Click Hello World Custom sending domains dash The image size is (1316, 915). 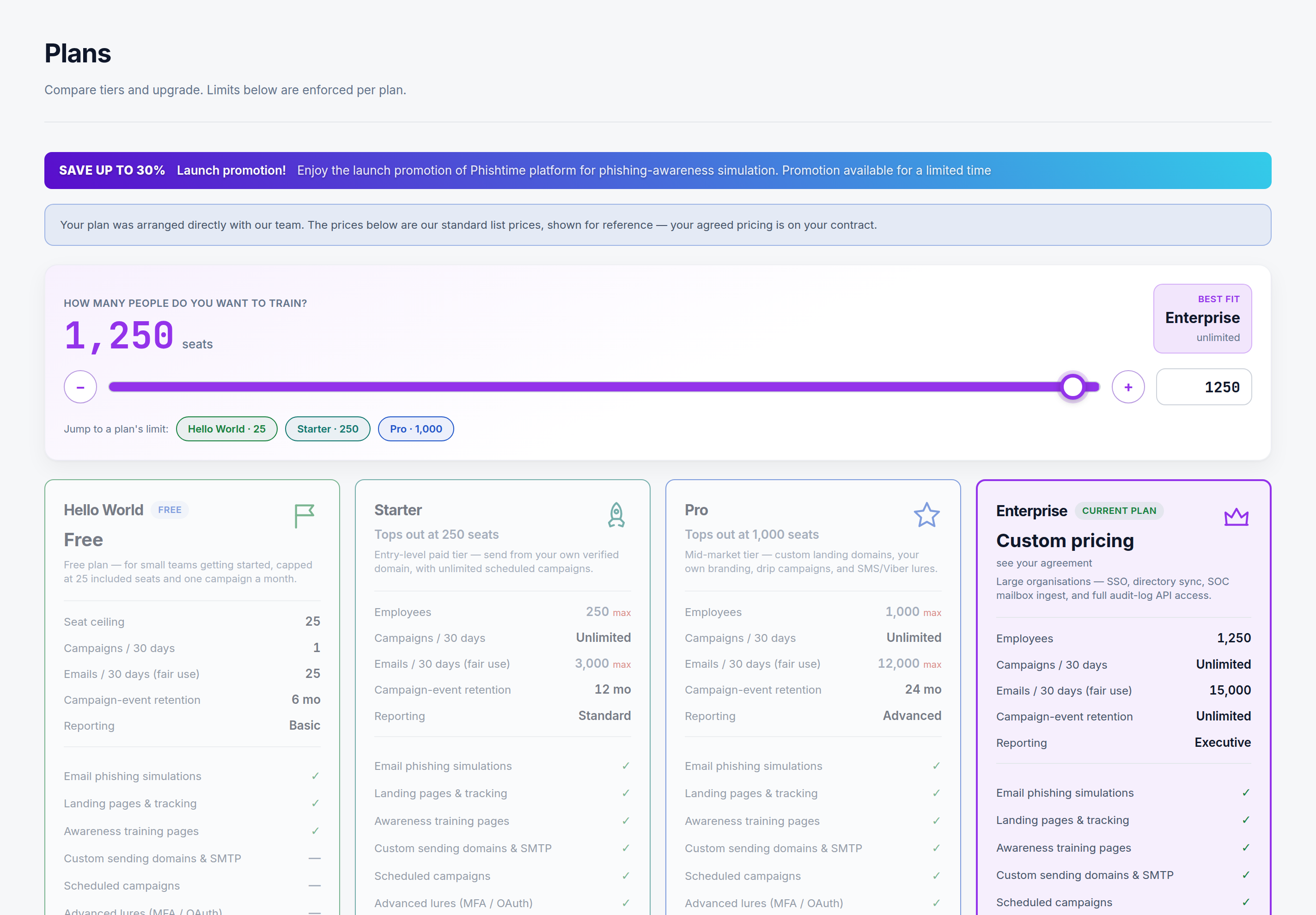pos(315,858)
